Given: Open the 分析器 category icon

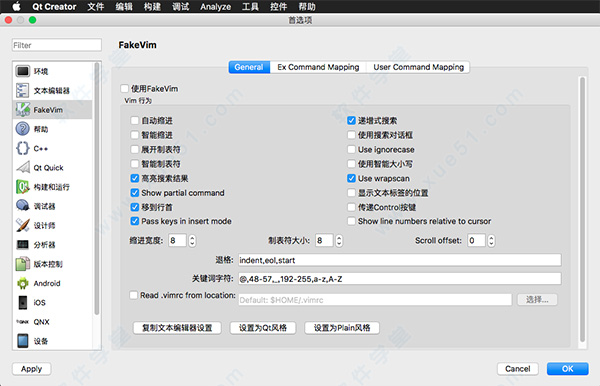Looking at the screenshot, I should [23, 244].
